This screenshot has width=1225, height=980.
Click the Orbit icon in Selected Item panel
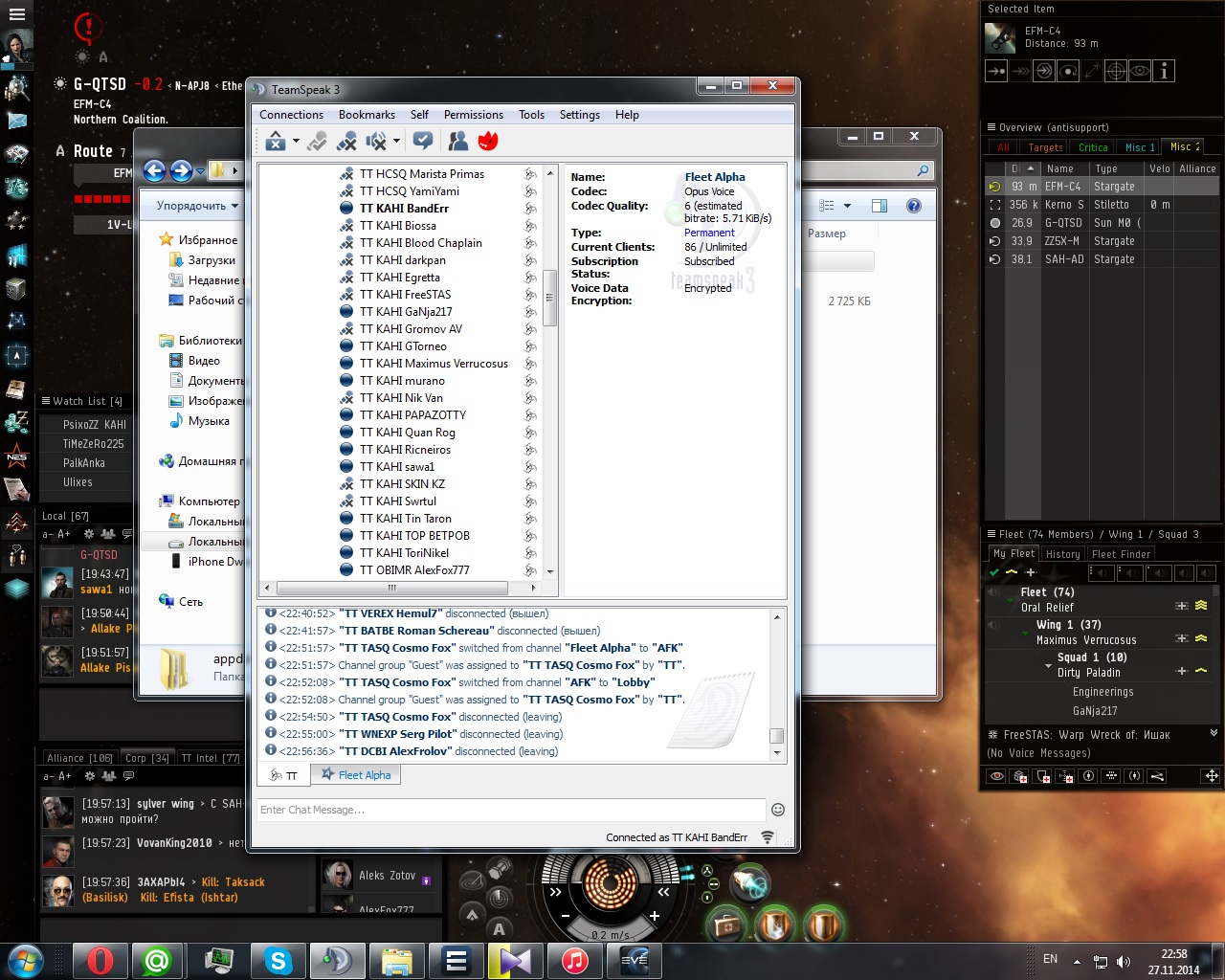(x=1068, y=71)
